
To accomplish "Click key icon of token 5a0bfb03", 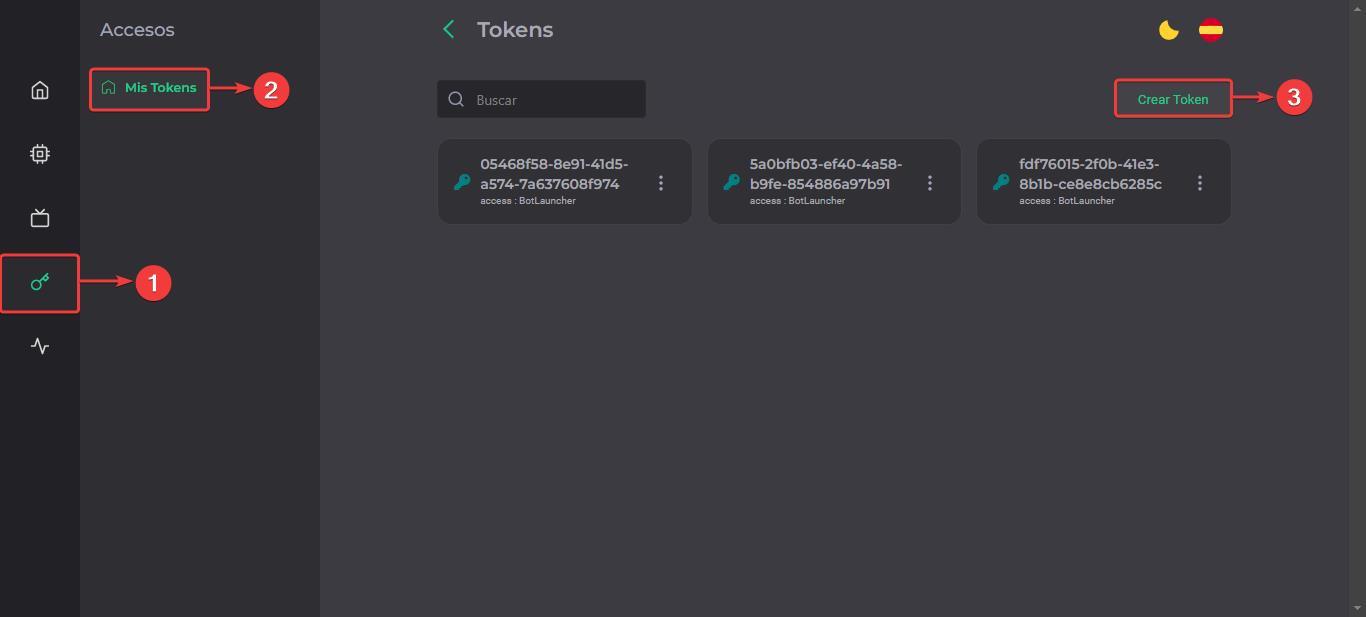I will coord(732,182).
